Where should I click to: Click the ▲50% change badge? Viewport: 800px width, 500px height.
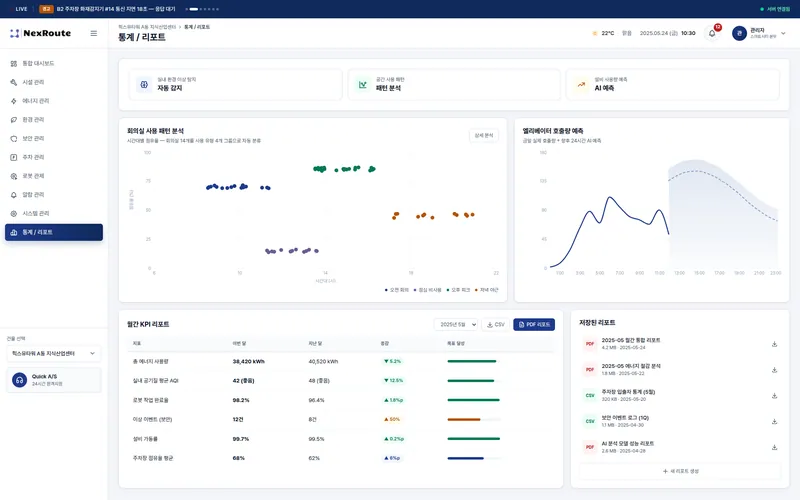392,419
